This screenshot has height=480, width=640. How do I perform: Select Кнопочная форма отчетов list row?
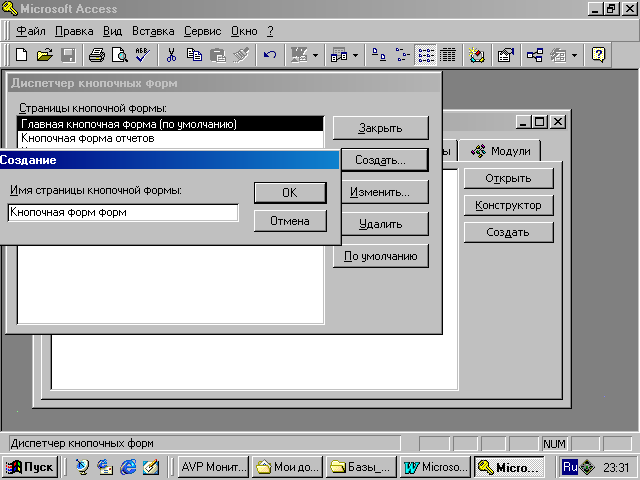click(x=171, y=138)
